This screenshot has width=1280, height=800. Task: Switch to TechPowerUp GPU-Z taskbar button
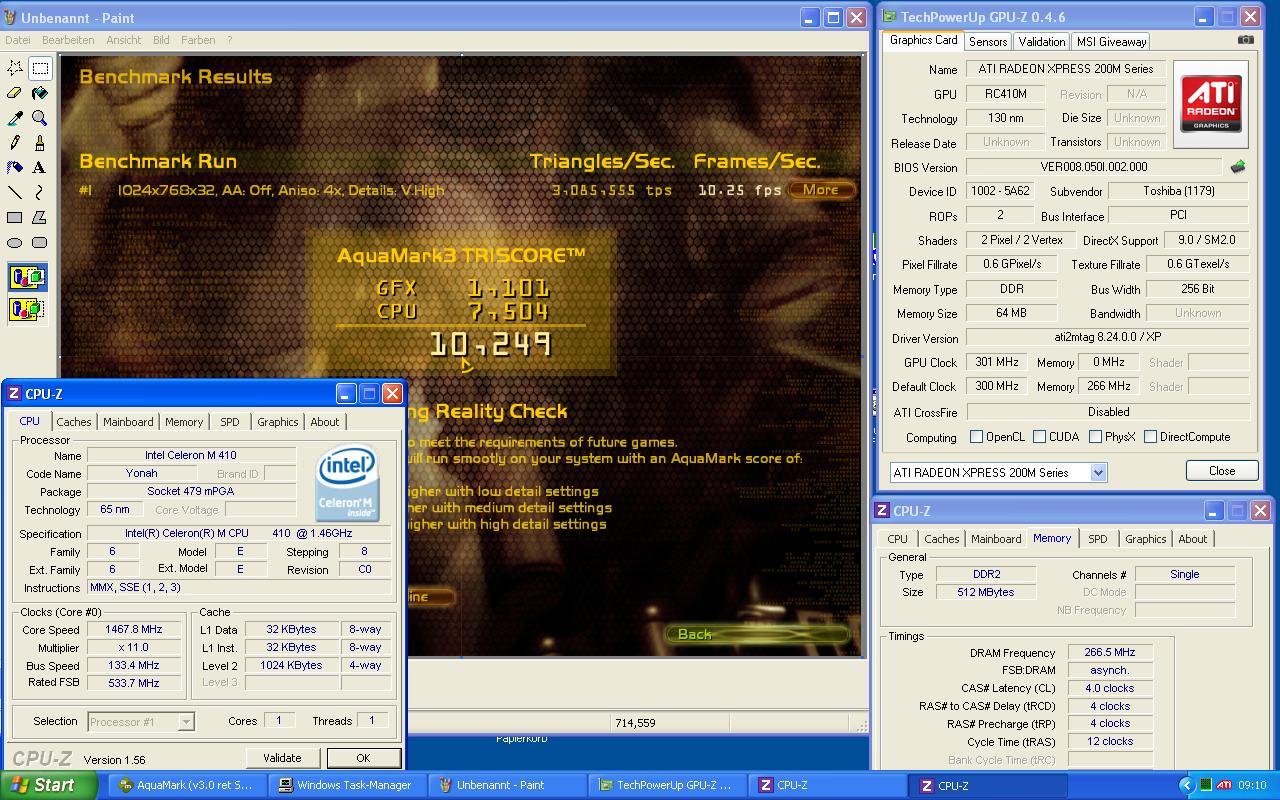[x=666, y=785]
